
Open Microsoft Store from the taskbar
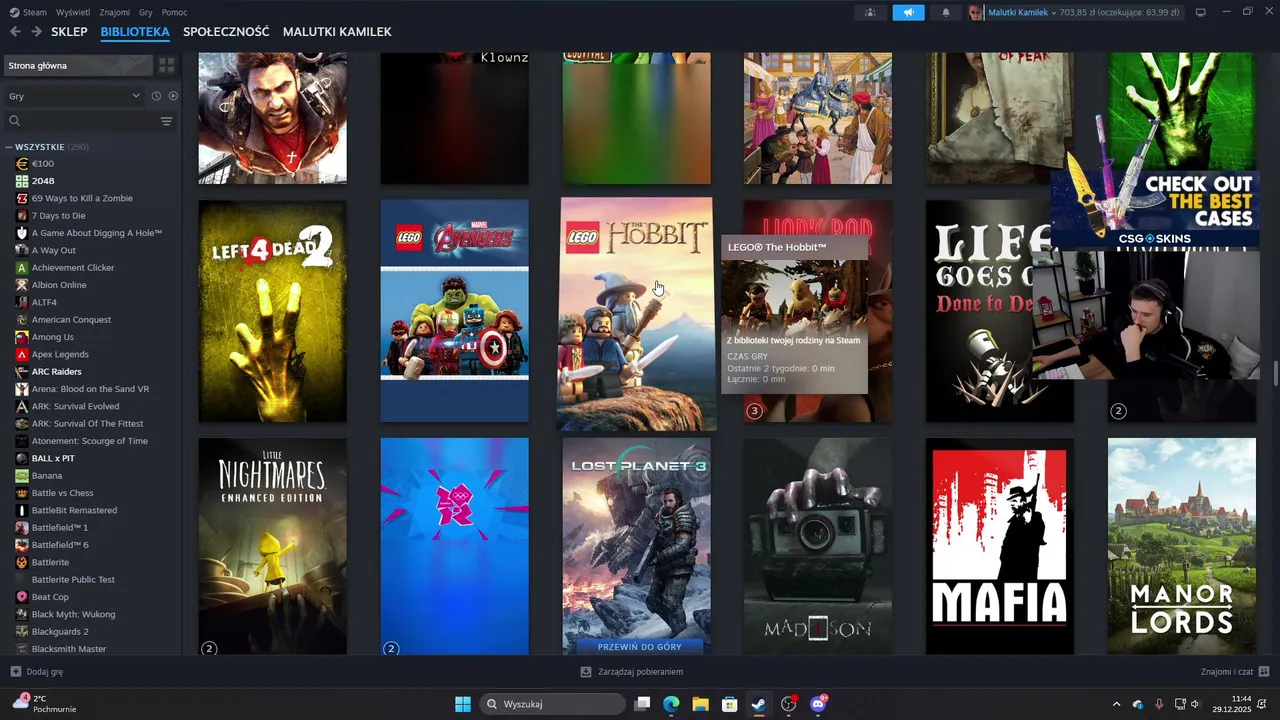click(730, 704)
